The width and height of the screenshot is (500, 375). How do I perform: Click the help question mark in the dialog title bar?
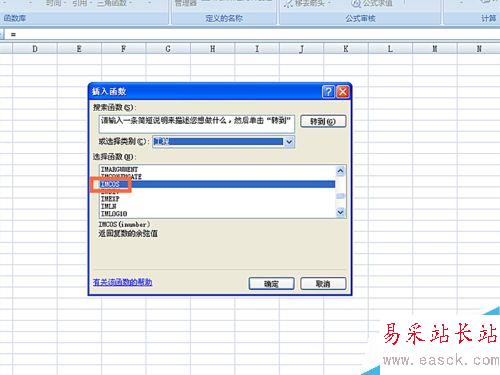(x=328, y=91)
